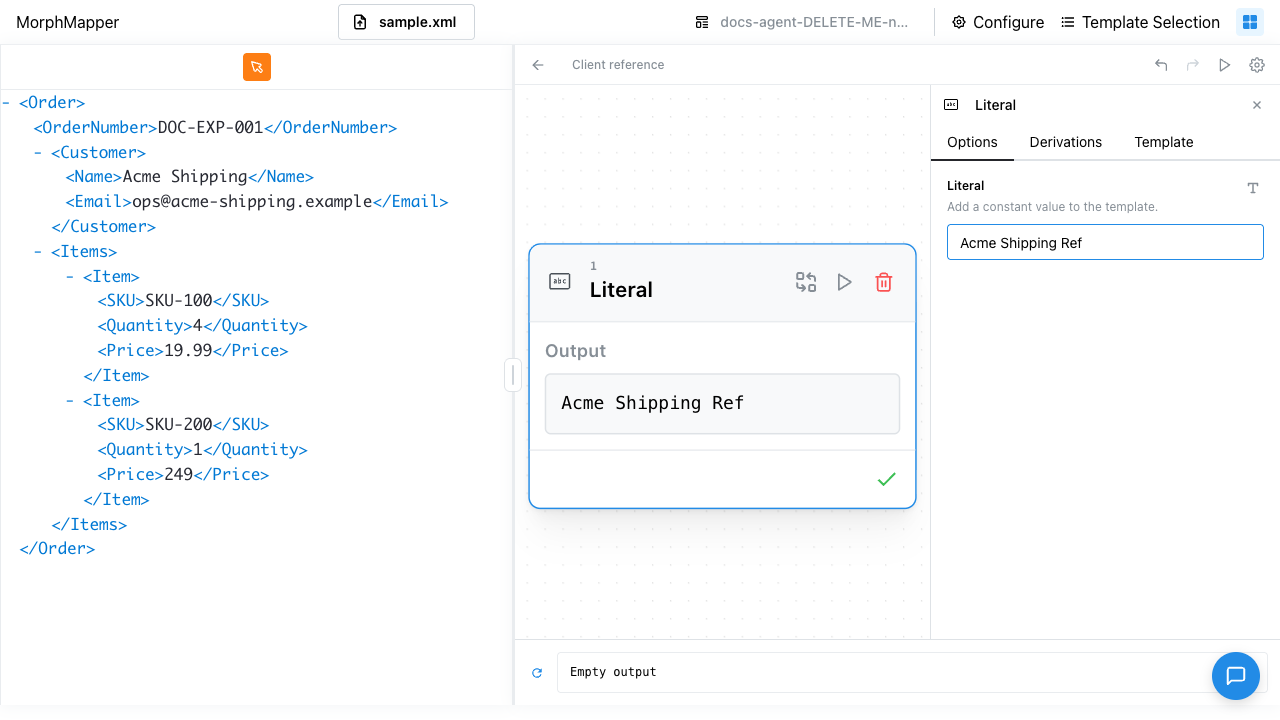Open Template Selection

click(1140, 22)
